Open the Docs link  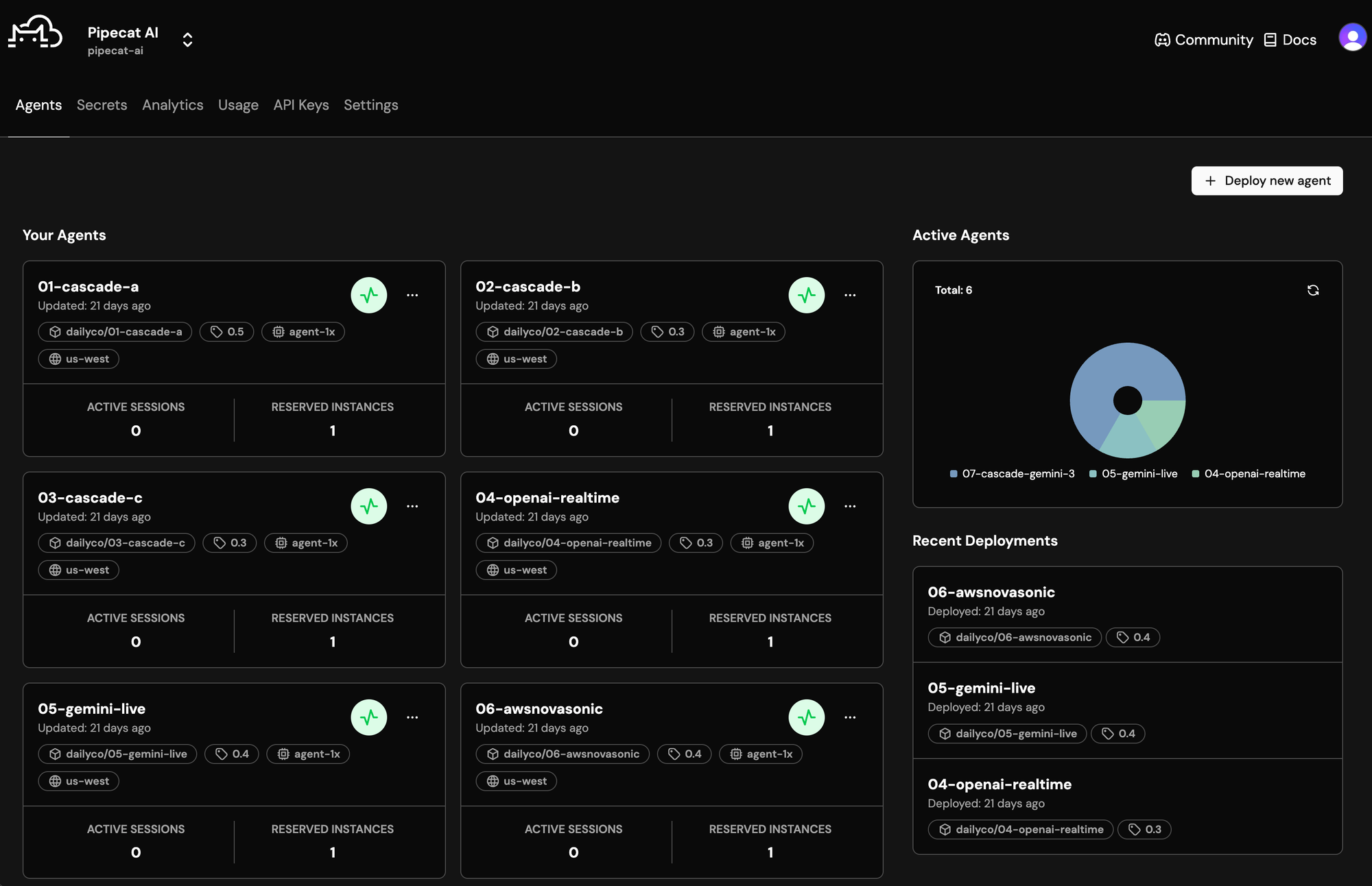pyautogui.click(x=1290, y=40)
